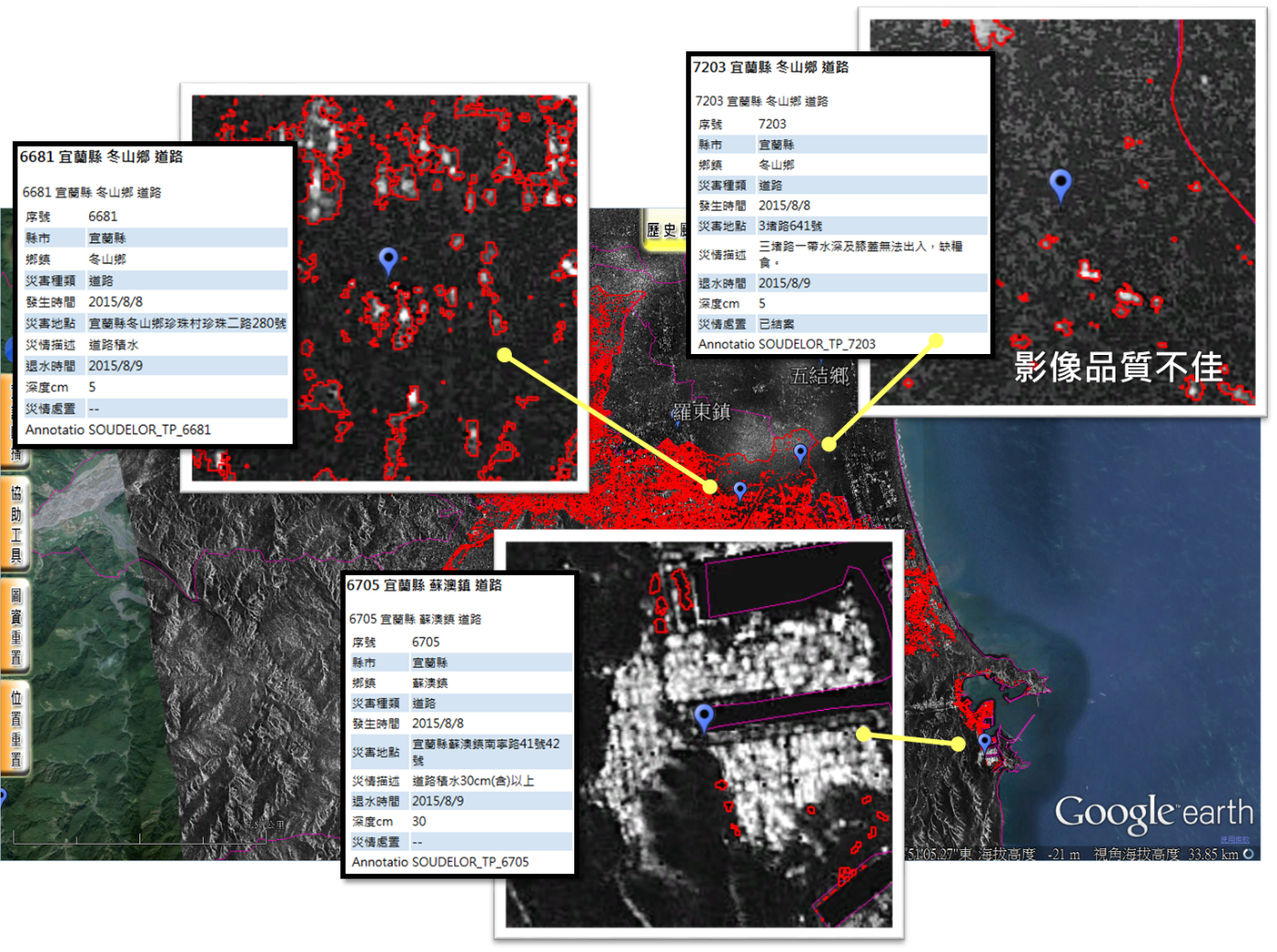The height and width of the screenshot is (952, 1277).
Task: Click the blue pin in the 7203 inset image
Action: (x=1060, y=184)
